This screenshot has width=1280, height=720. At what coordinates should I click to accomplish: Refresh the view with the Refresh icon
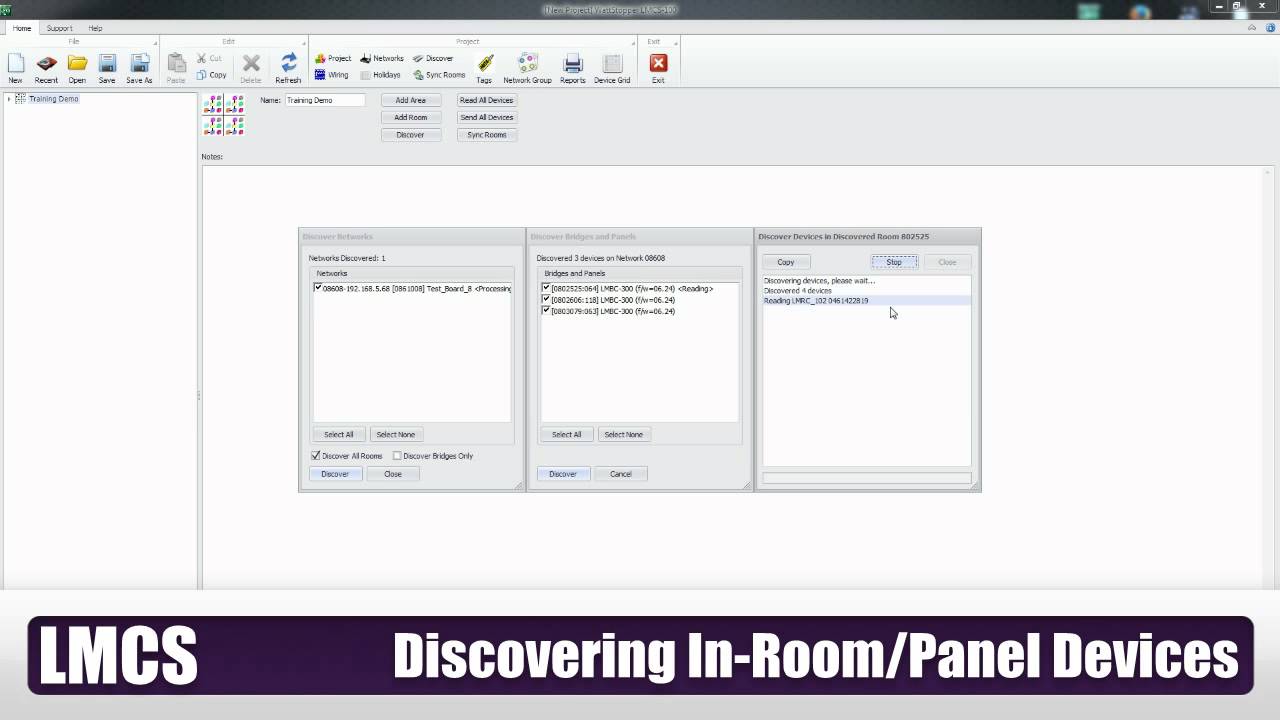coord(288,68)
